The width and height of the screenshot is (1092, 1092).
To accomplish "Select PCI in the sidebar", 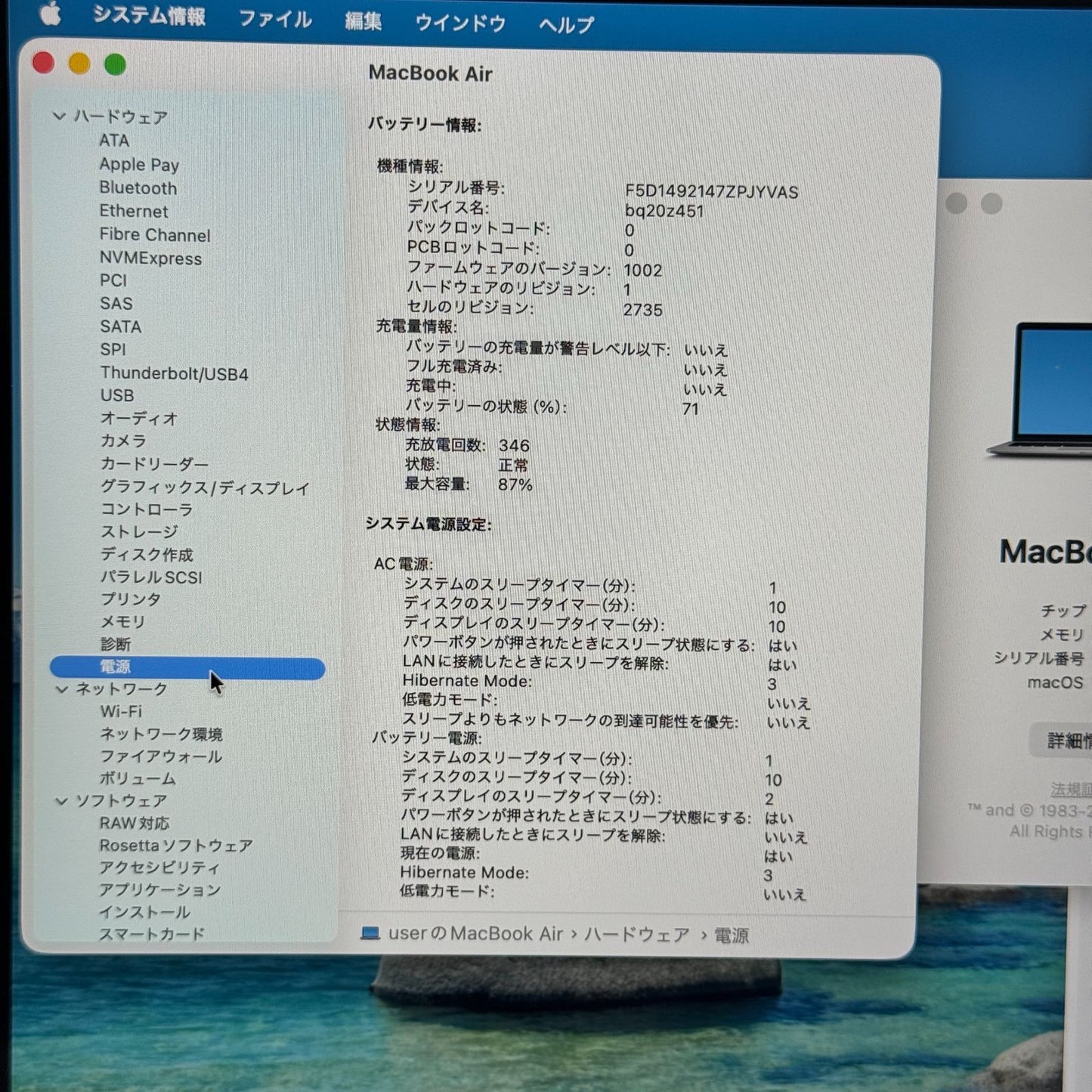I will (x=113, y=280).
